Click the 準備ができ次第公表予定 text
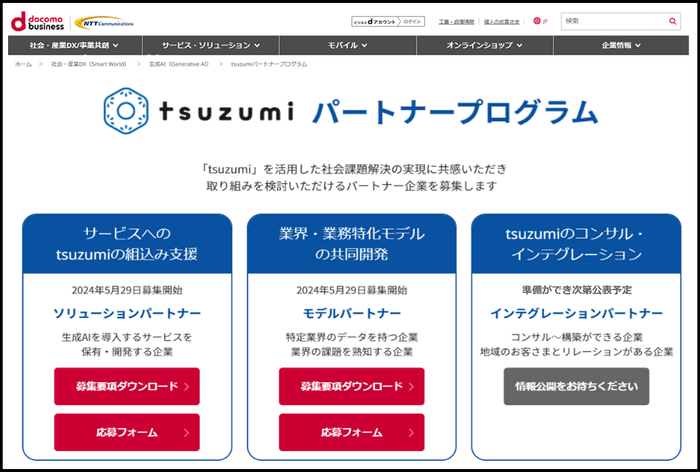 pos(577,290)
